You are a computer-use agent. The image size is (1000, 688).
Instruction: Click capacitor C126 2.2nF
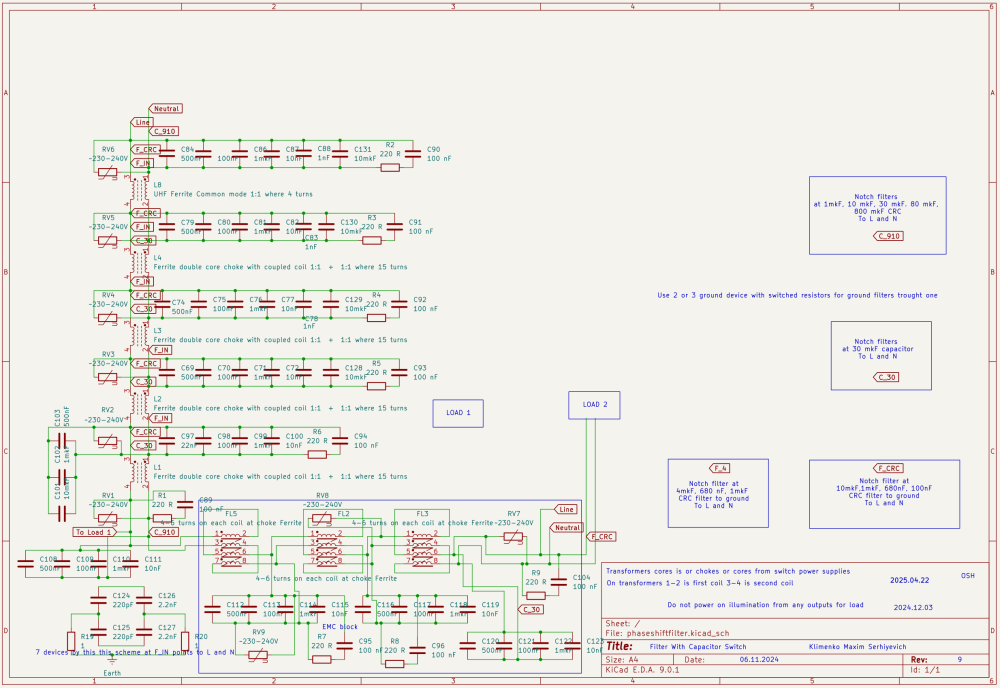(144, 600)
